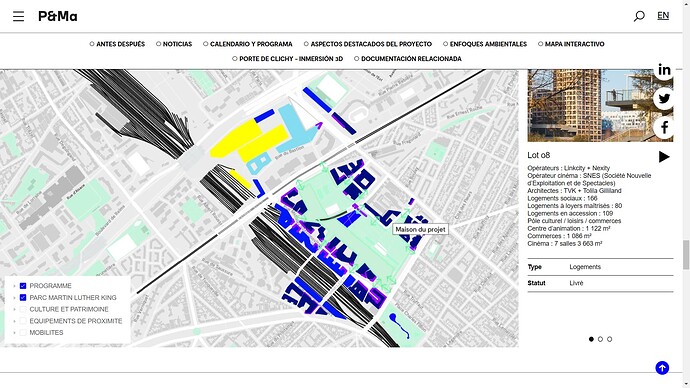Enable the EQUIPEMENTS DE PROXIMITE checkbox

(23, 321)
